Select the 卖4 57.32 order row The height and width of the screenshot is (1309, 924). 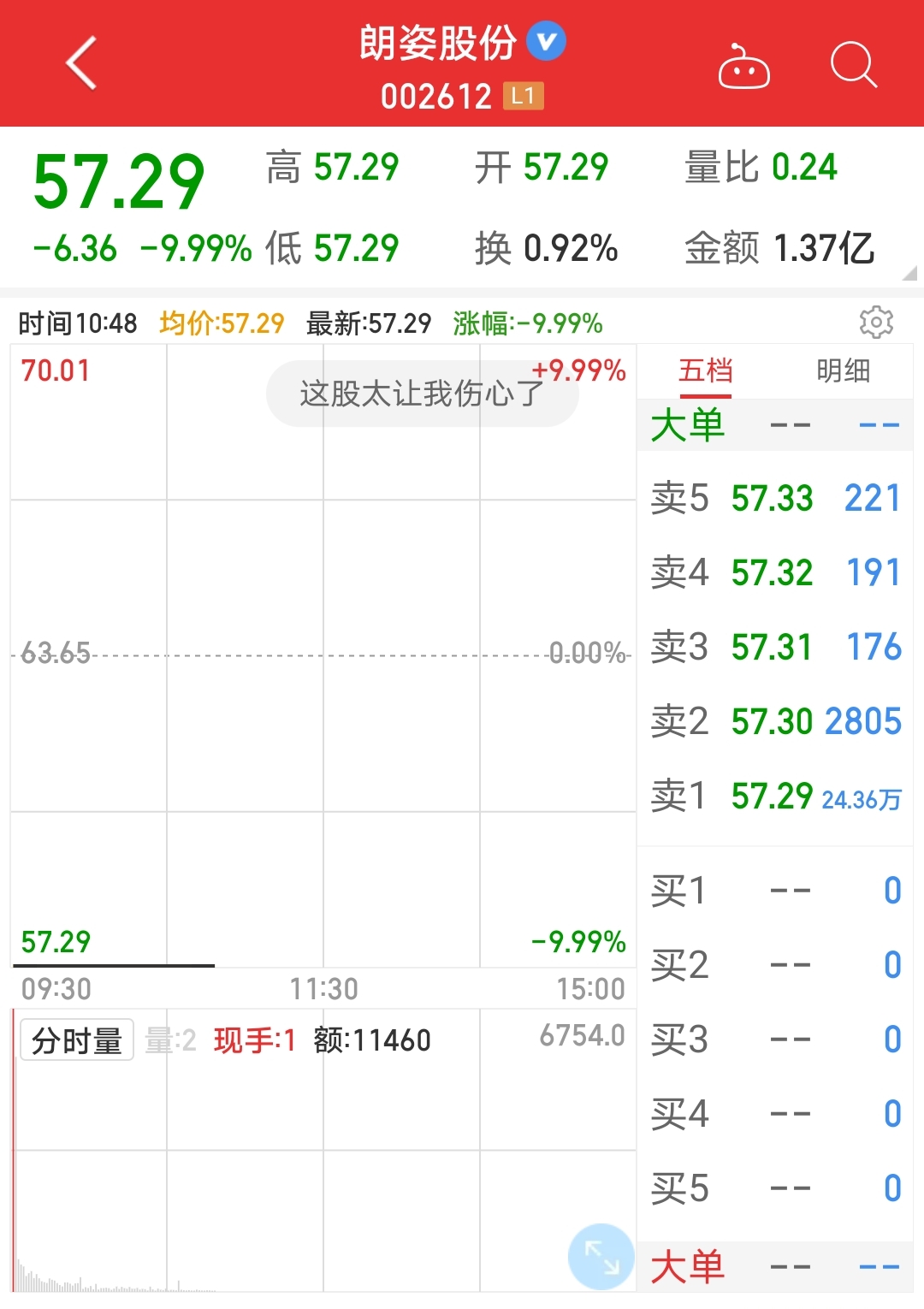tap(775, 572)
